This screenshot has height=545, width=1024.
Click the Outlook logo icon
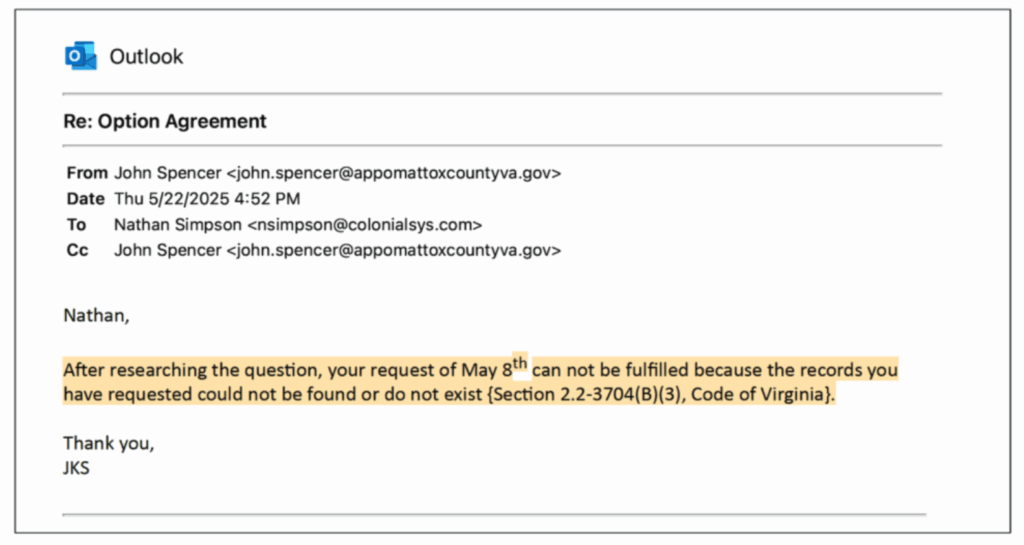pyautogui.click(x=79, y=56)
